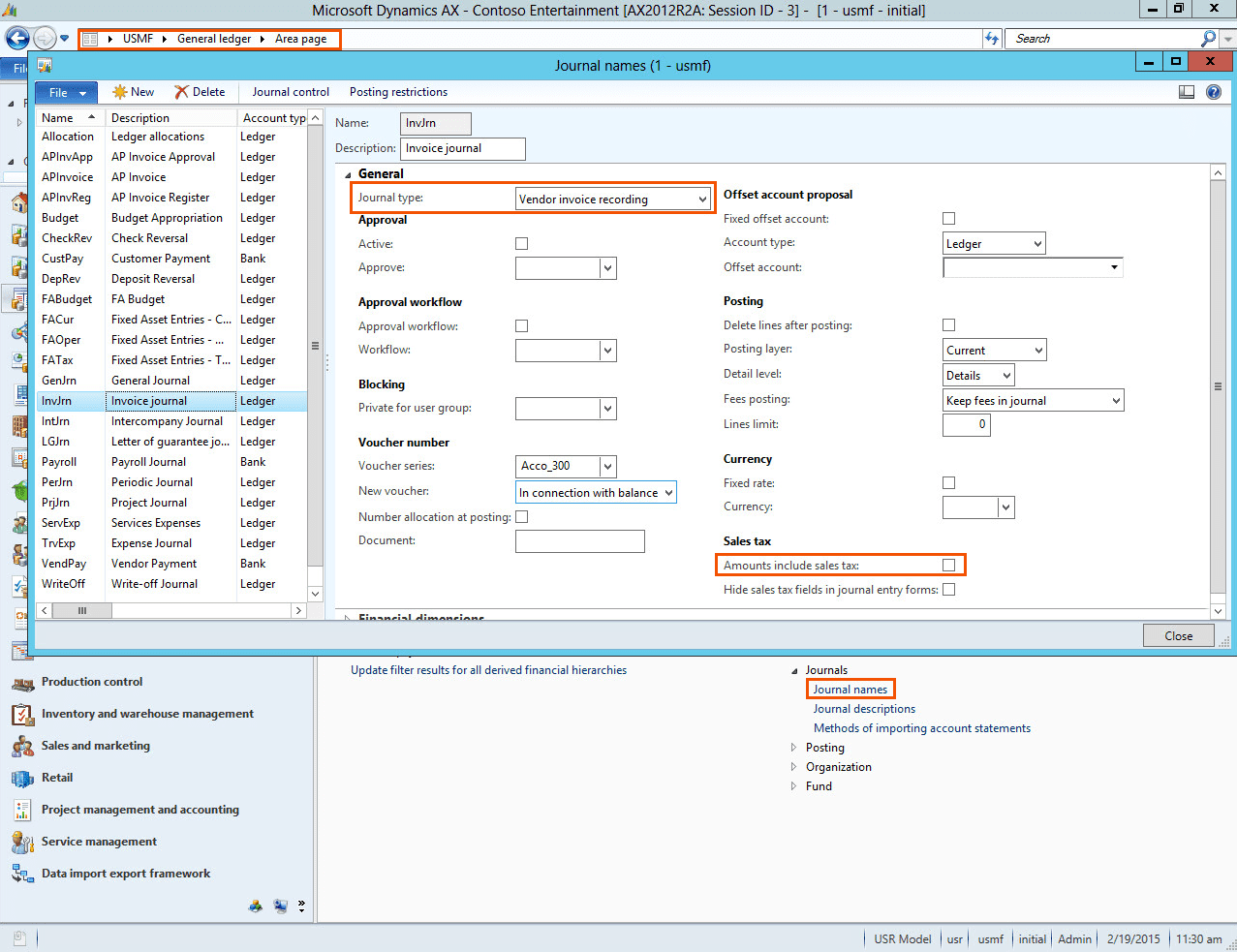Toggle Delete lines after posting checkbox
1237x952 pixels.
click(x=948, y=325)
